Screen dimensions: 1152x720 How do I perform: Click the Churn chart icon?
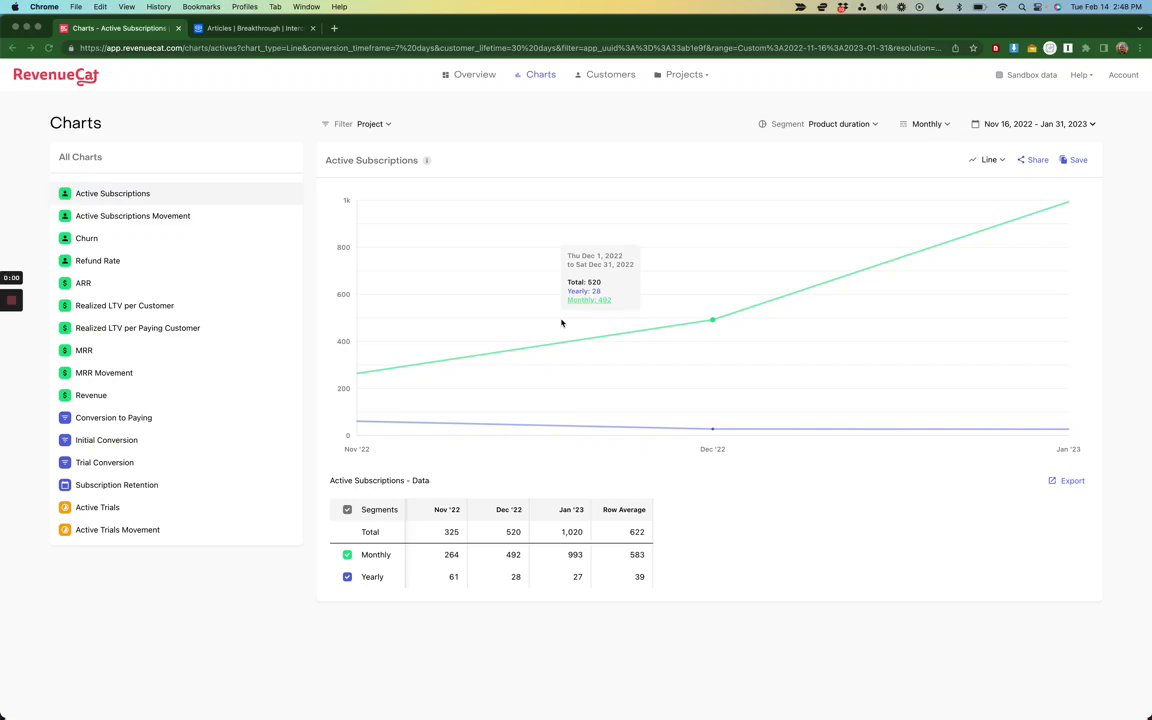pos(65,238)
